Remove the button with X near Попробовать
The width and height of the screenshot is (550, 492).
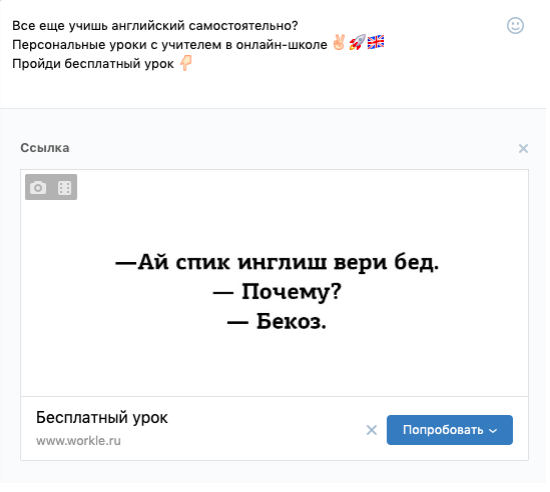click(371, 430)
